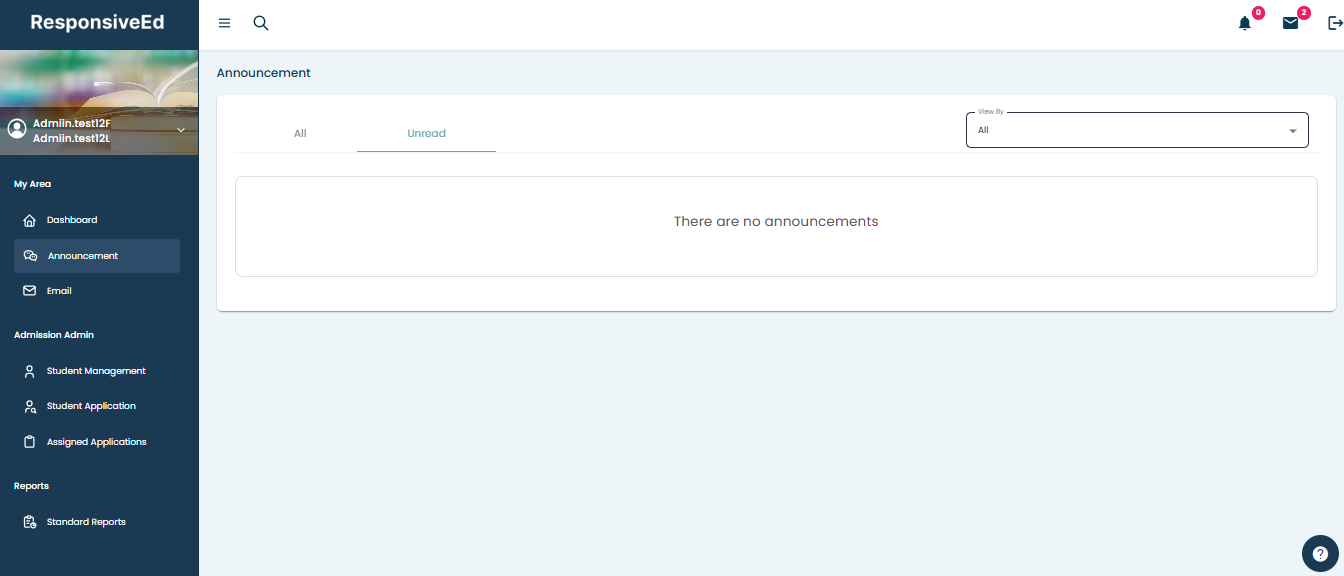Image resolution: width=1344 pixels, height=576 pixels.
Task: Select the Unread tab
Action: tap(426, 133)
